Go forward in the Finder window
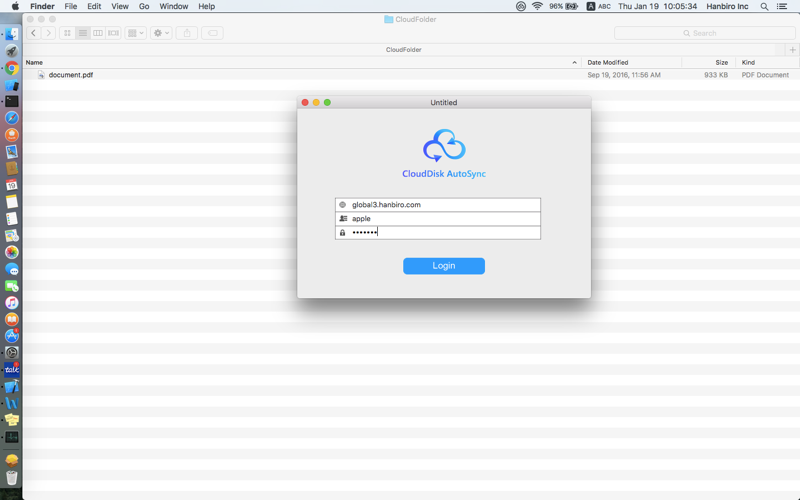 point(48,33)
